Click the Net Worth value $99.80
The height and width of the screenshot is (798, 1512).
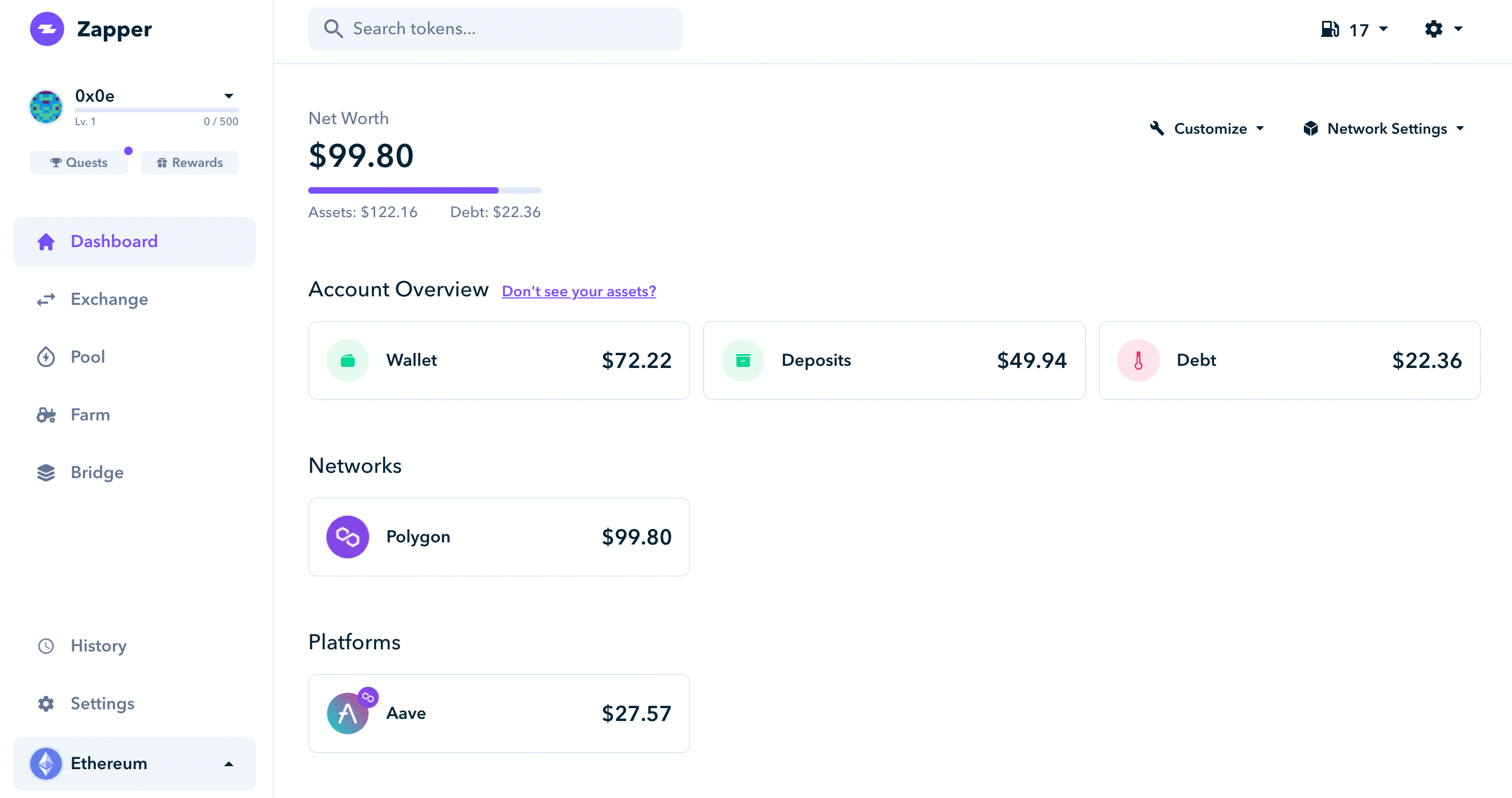(361, 156)
